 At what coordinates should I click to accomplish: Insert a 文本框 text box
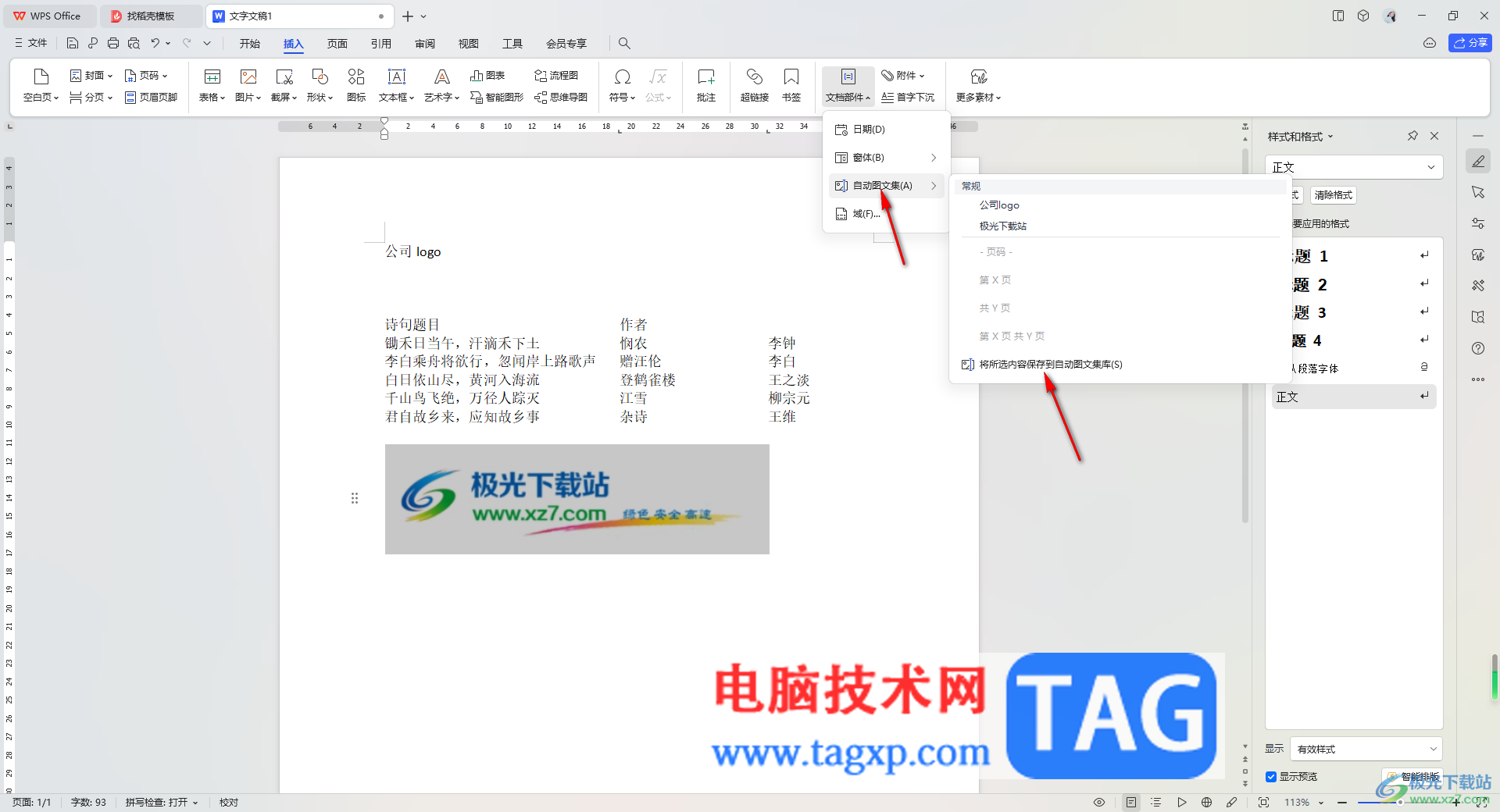click(396, 85)
